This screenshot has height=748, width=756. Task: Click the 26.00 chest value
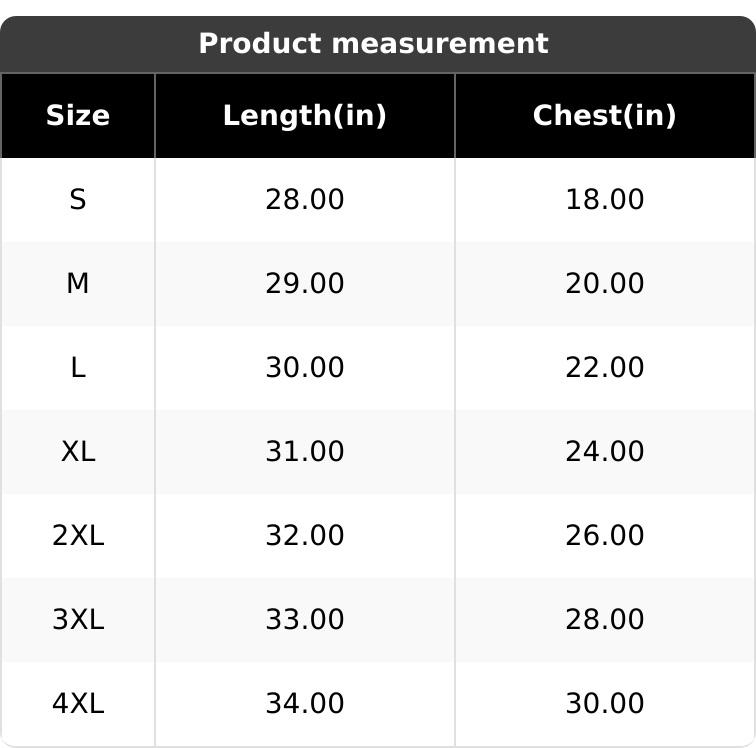(604, 536)
